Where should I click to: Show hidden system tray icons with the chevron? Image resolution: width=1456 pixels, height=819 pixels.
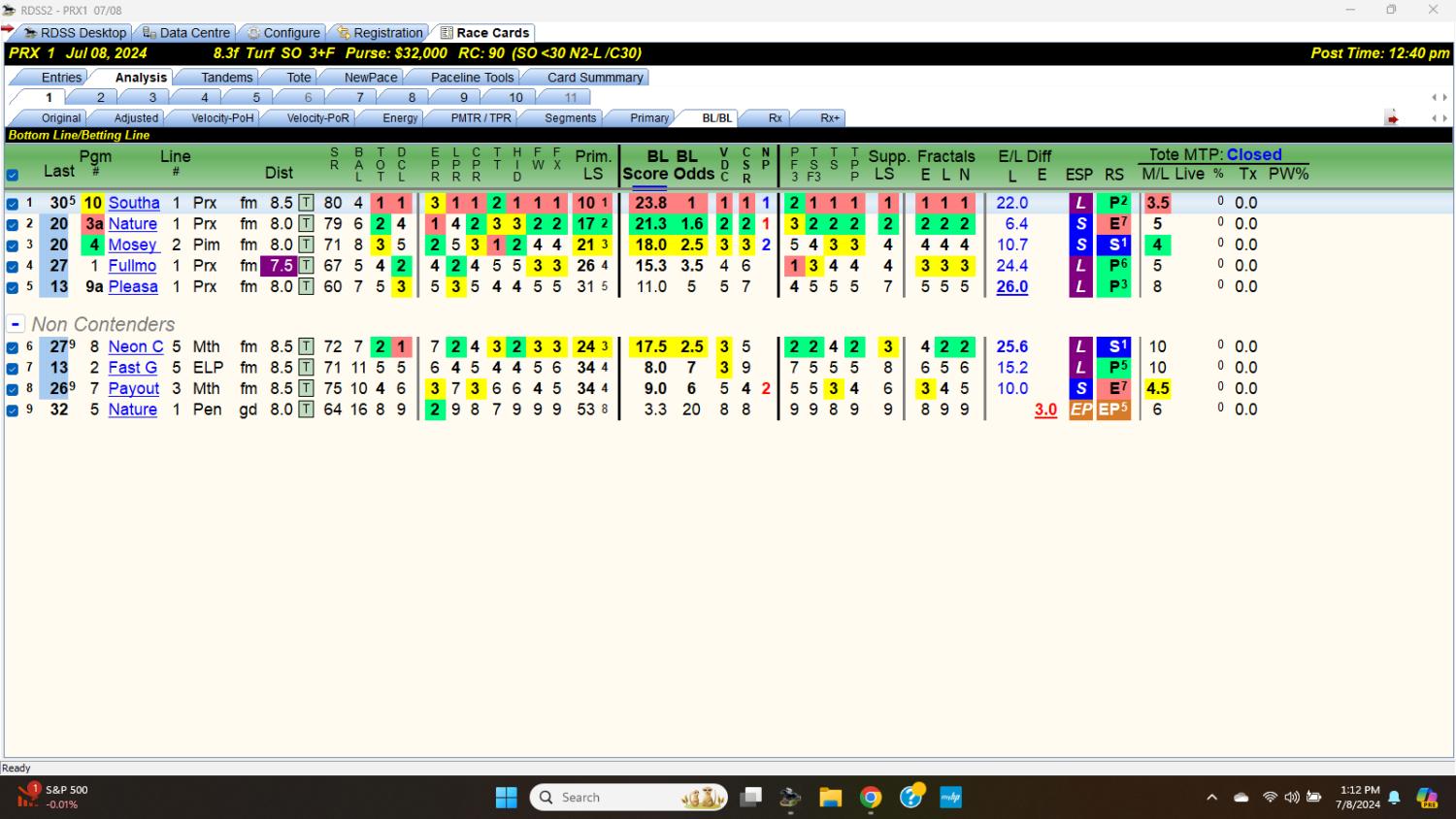(1211, 798)
